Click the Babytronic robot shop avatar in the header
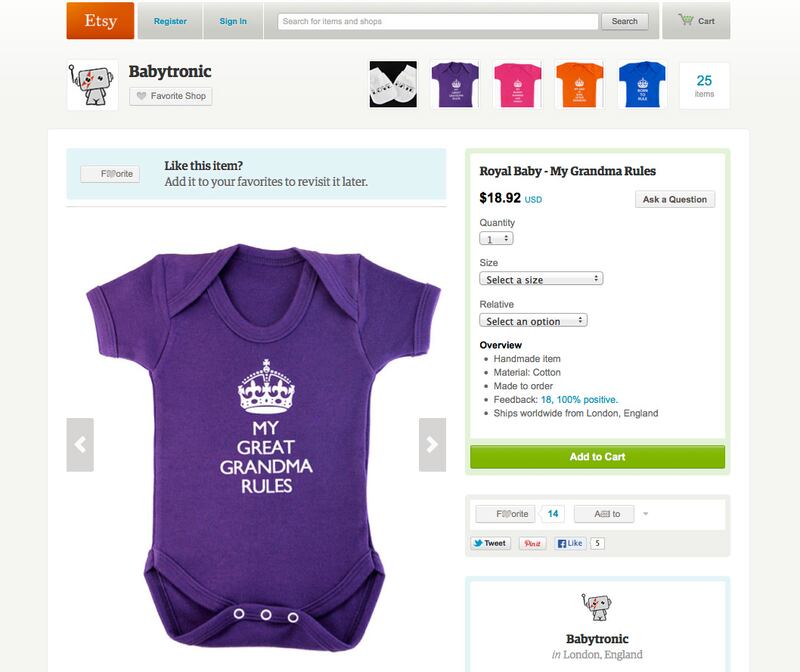800x672 pixels. (92, 85)
